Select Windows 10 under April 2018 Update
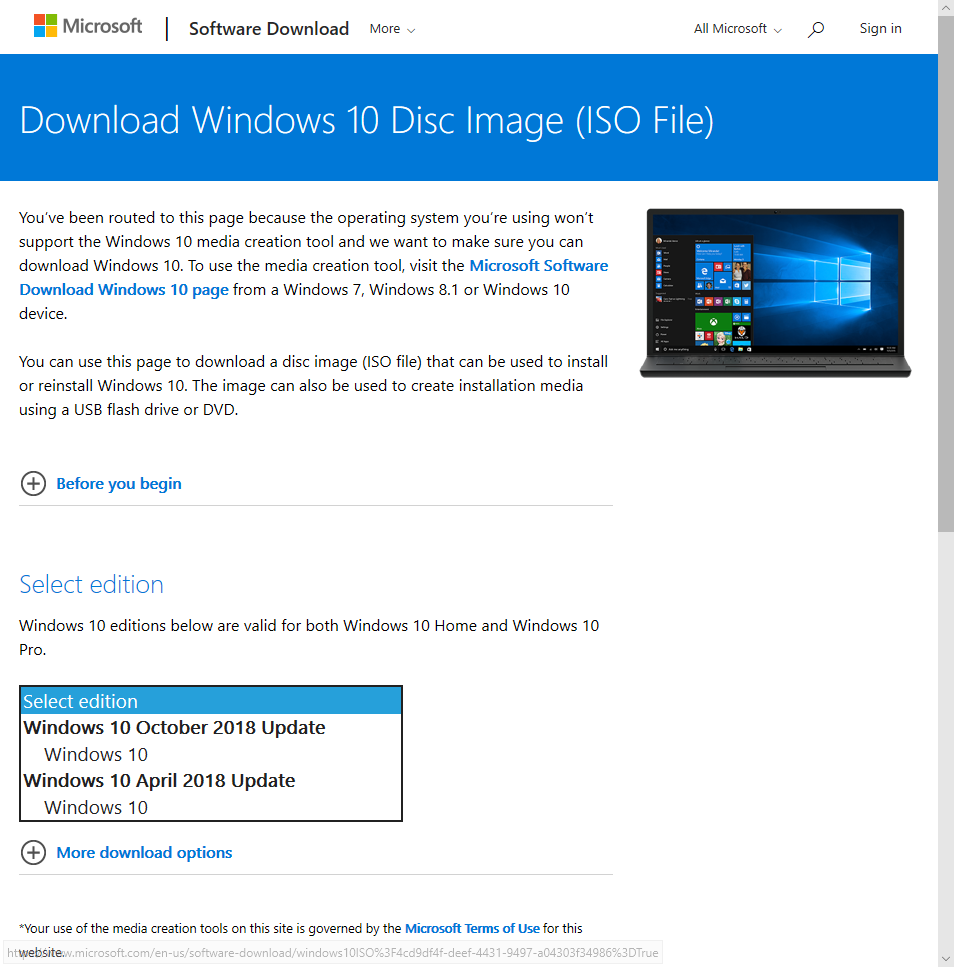 pyautogui.click(x=96, y=807)
